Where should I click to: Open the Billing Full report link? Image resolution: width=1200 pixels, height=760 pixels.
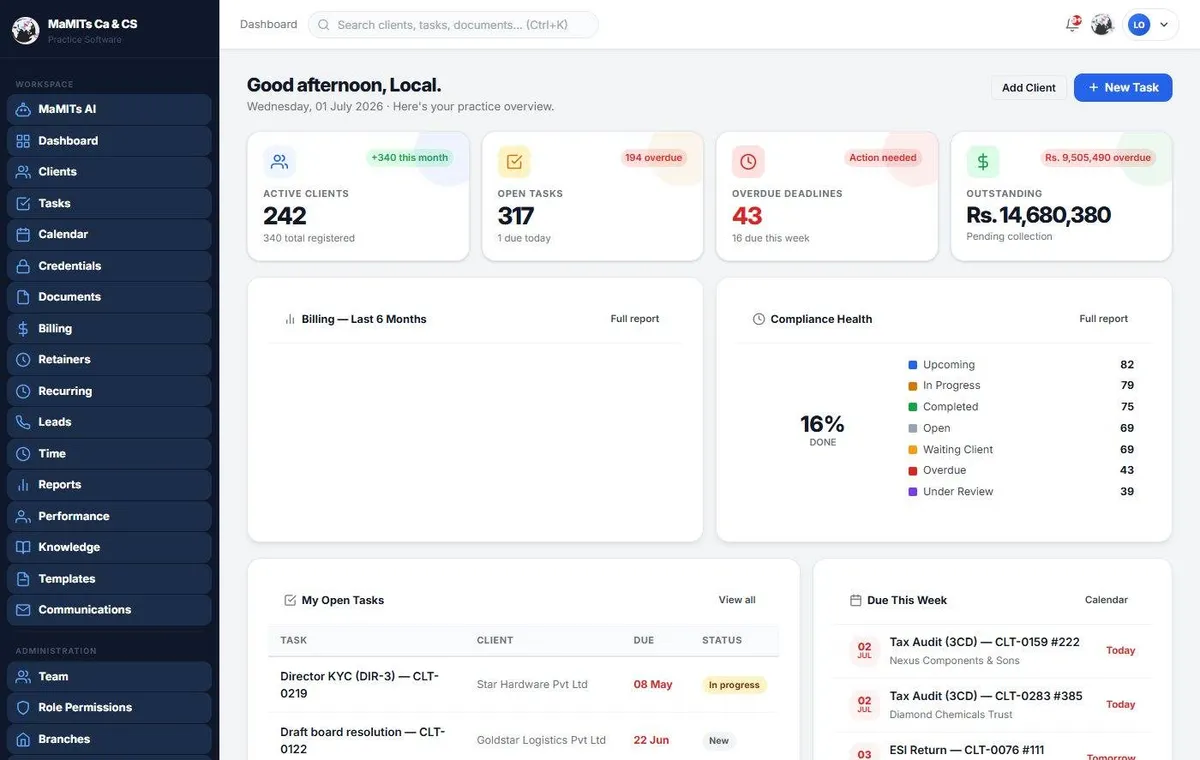(635, 319)
